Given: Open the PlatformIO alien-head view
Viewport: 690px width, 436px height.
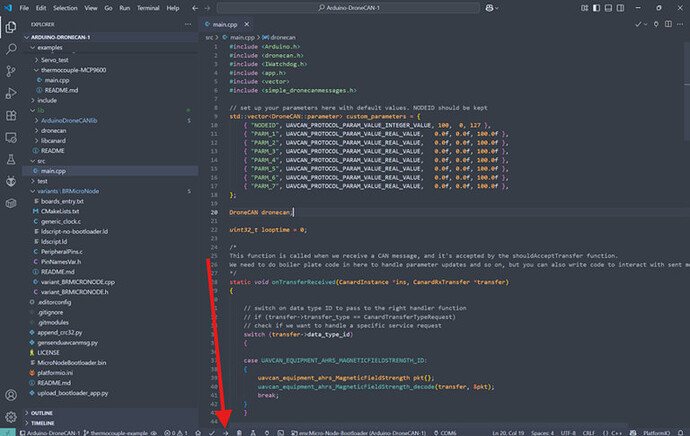Looking at the screenshot, I should [11, 181].
